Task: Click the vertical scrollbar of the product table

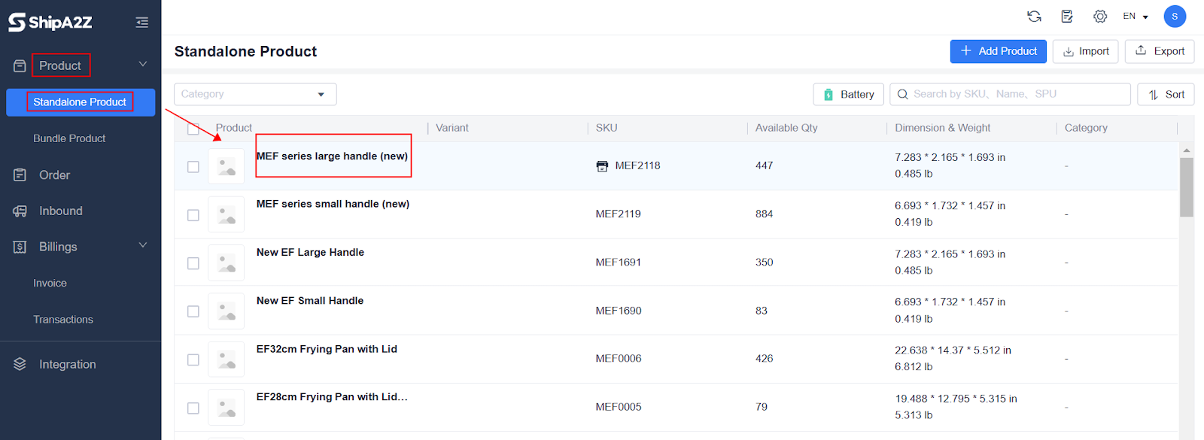Action: [1186, 190]
